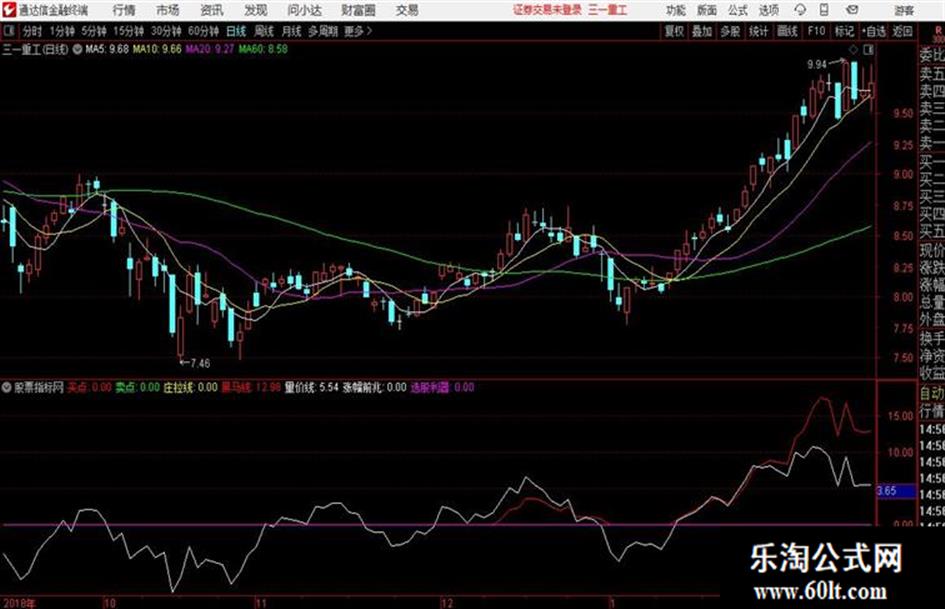Screen dimensions: 945x609
Task: Click 证券交易未登录 login status link
Action: 547,10
